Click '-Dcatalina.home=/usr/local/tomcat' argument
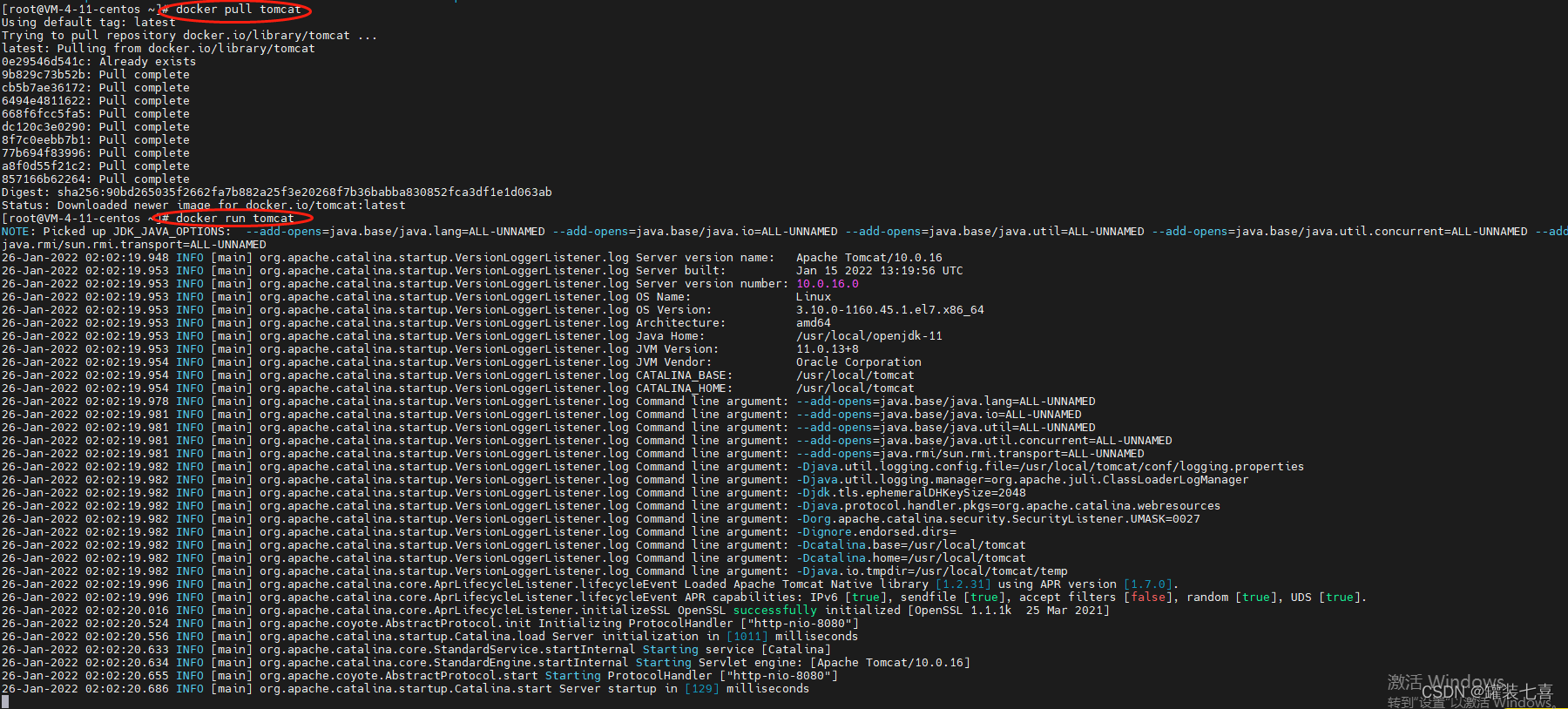This screenshot has height=709, width=1568. (x=910, y=558)
